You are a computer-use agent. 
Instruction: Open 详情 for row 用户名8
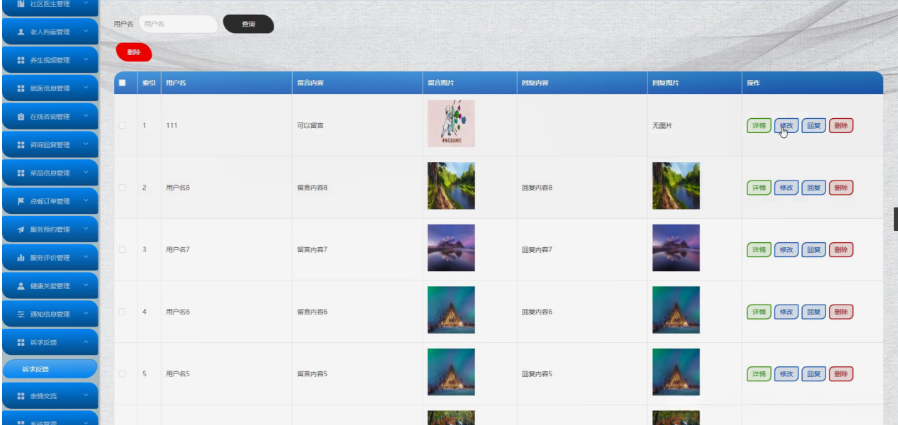759,187
